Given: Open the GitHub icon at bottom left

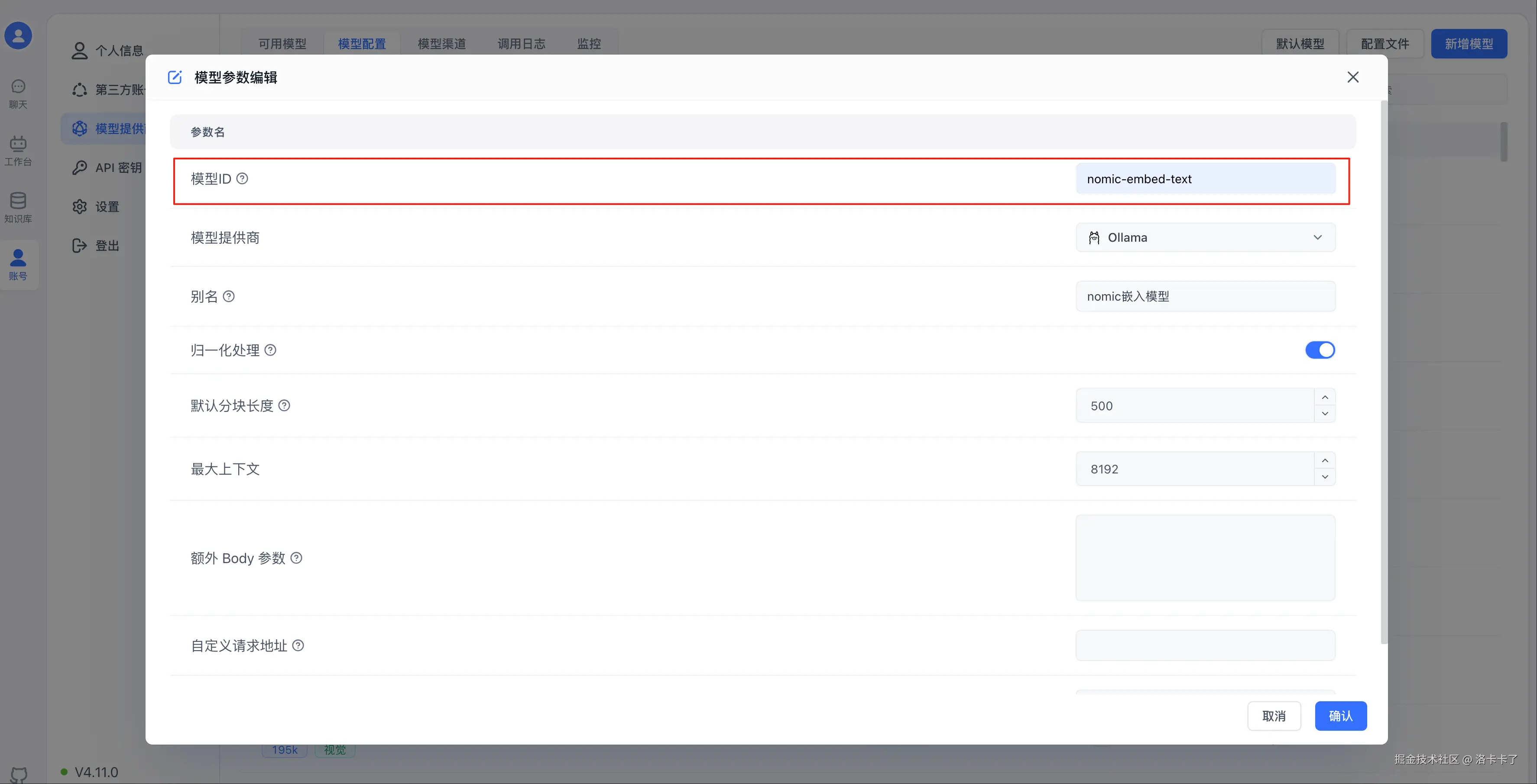Looking at the screenshot, I should pyautogui.click(x=19, y=774).
